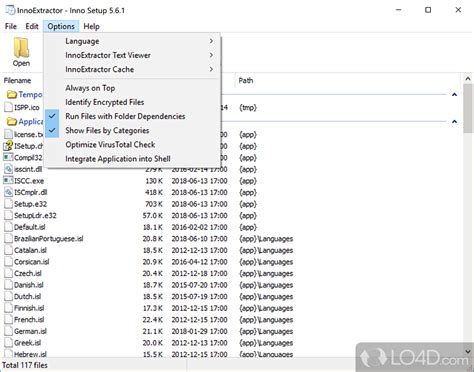Click the scrollbar up arrow
This screenshot has width=474, height=372.
[468, 79]
